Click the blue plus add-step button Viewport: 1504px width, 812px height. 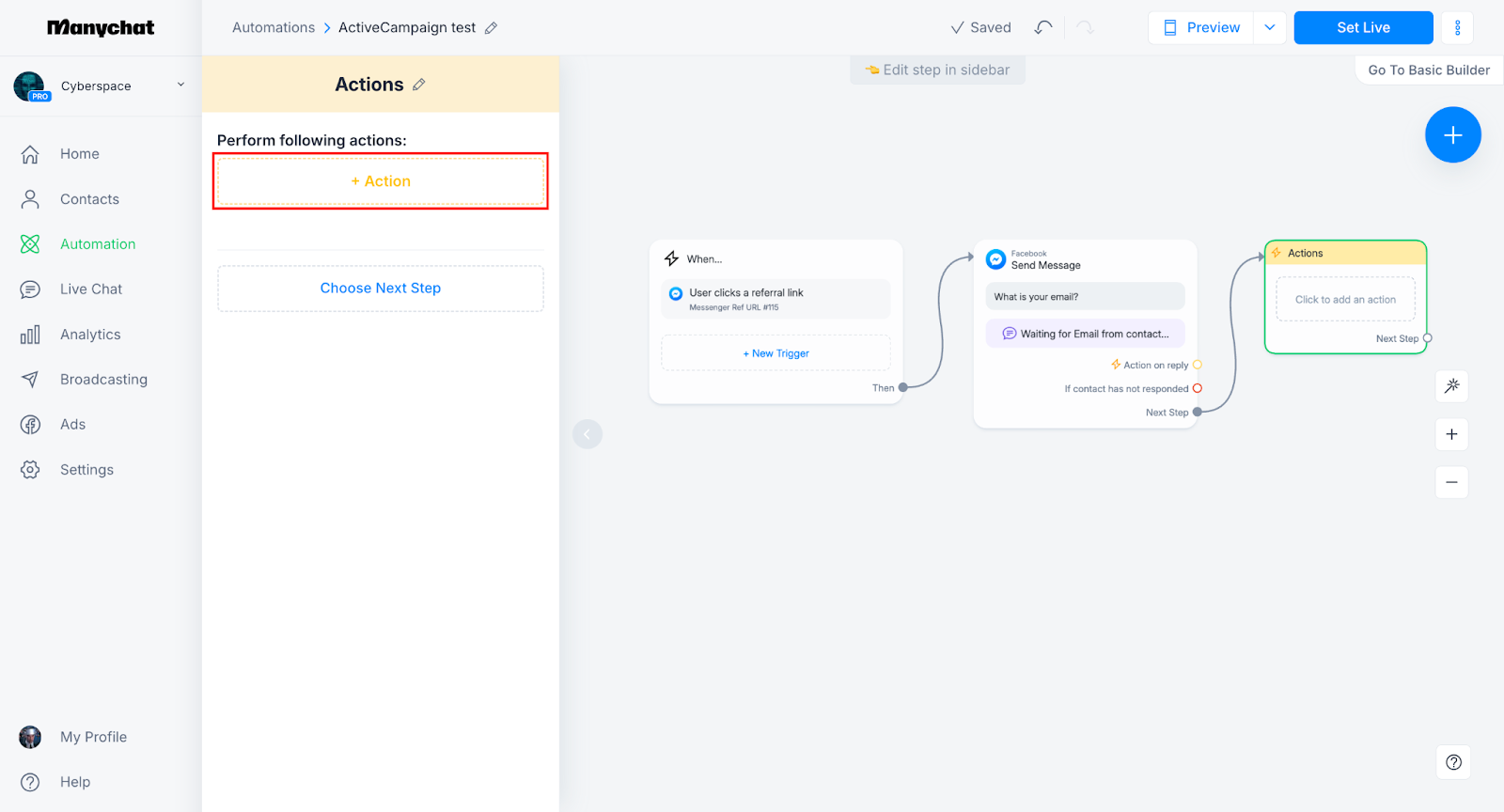point(1453,134)
